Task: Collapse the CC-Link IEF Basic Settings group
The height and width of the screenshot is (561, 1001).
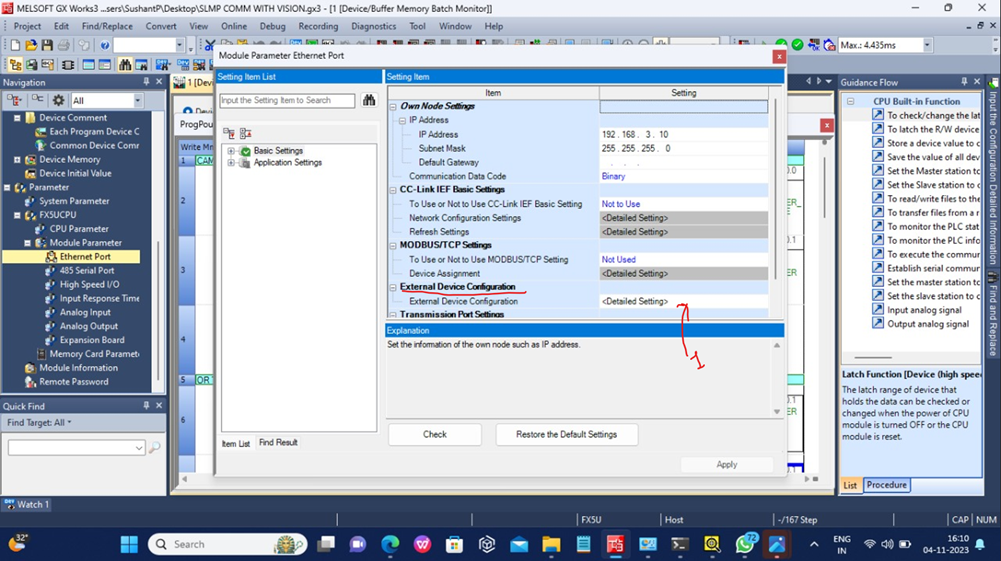Action: [393, 190]
